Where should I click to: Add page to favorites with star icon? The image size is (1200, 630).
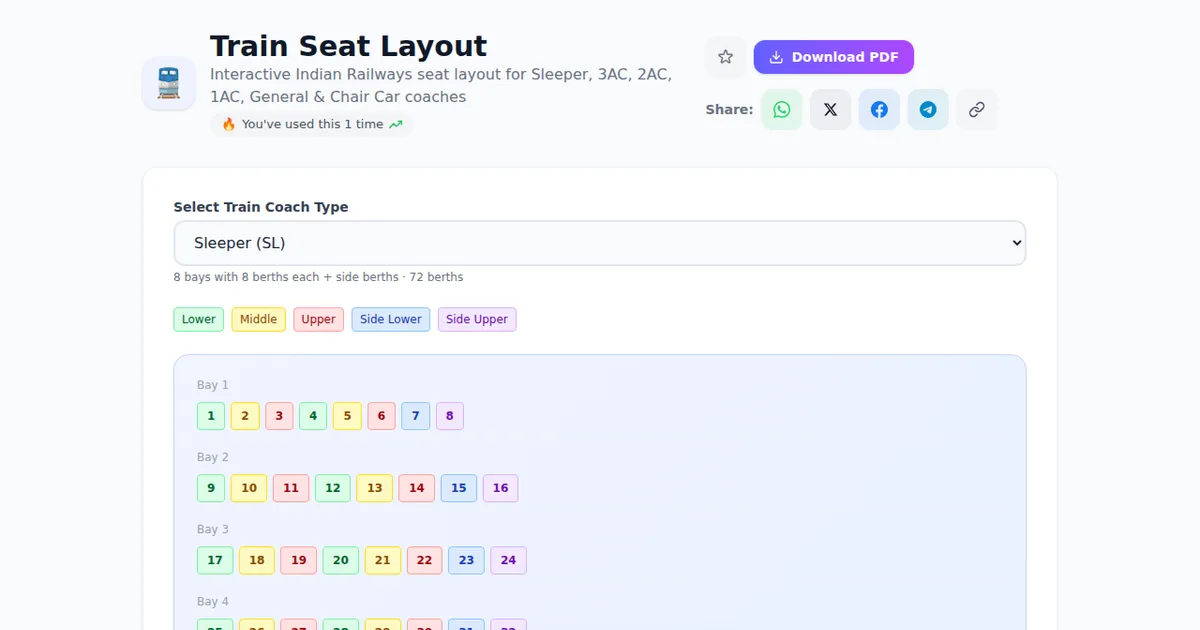coord(726,57)
